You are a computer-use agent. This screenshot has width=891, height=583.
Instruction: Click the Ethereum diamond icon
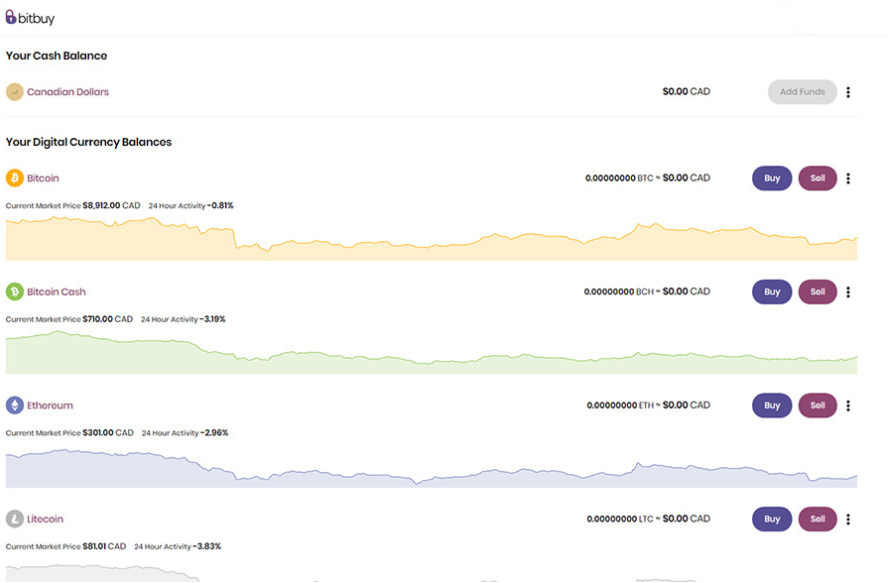[x=15, y=405]
